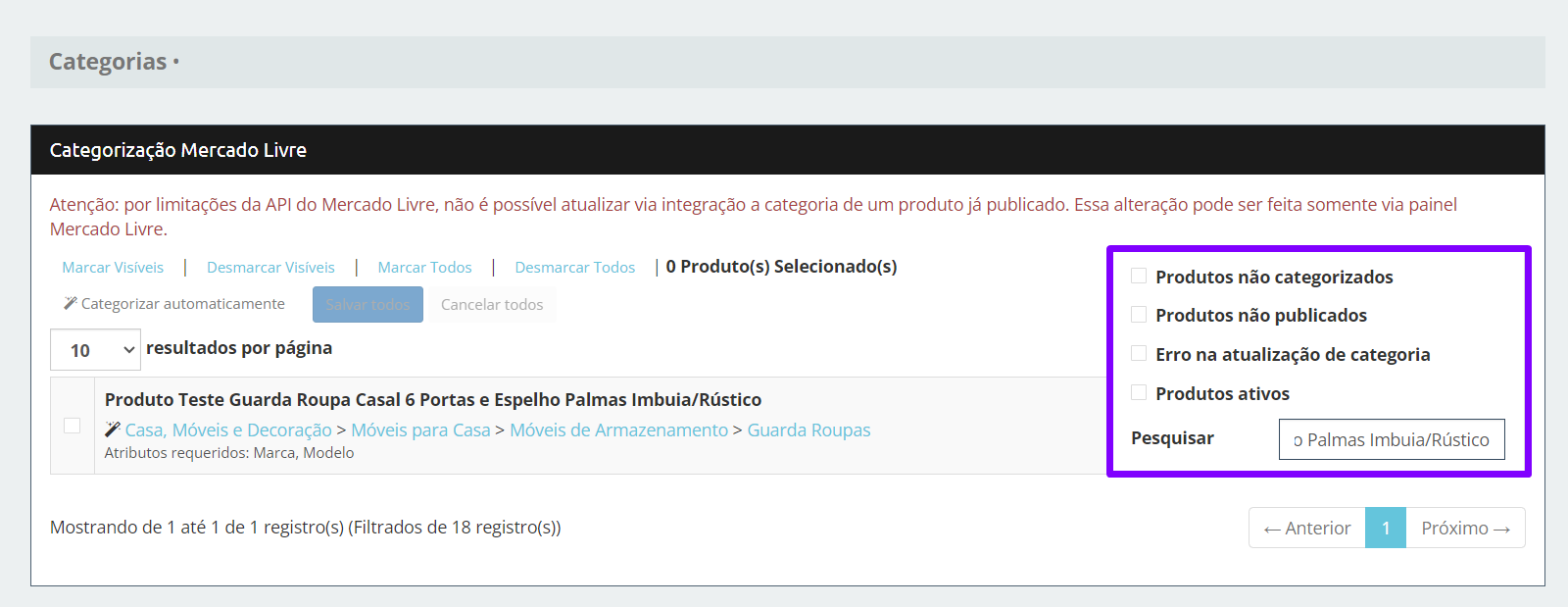Select page 1 in pagination
This screenshot has width=1568, height=607.
pos(1386,528)
